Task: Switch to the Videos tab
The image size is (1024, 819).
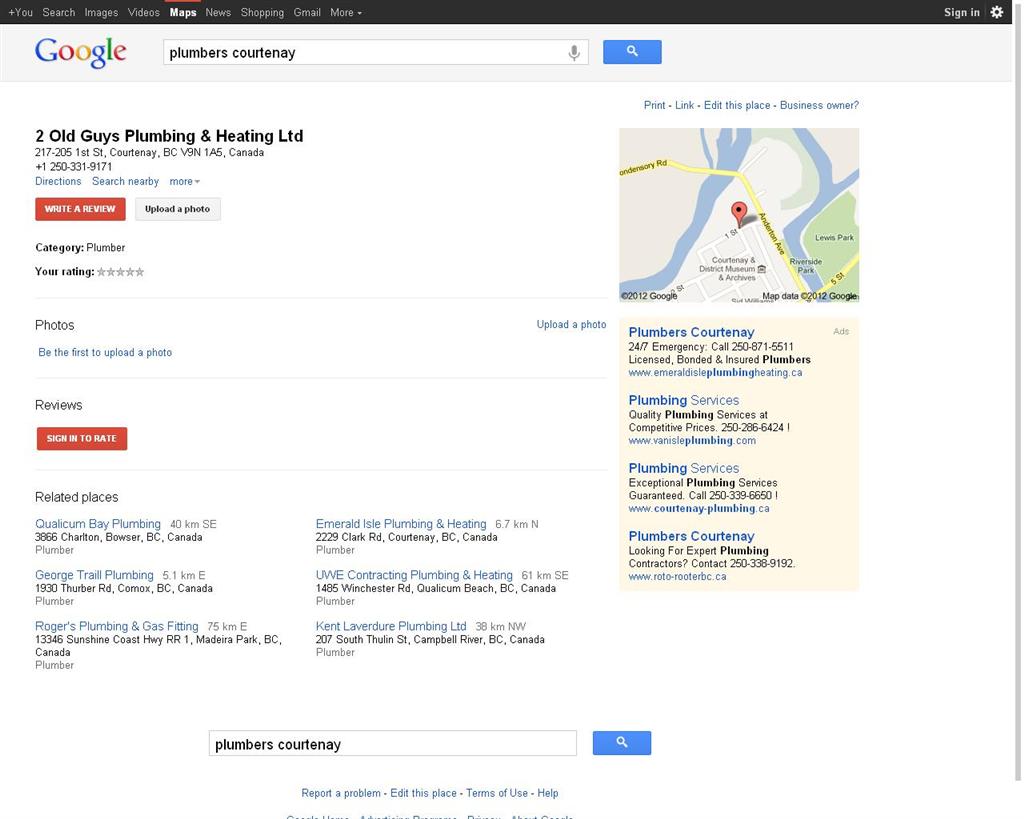Action: pyautogui.click(x=144, y=12)
